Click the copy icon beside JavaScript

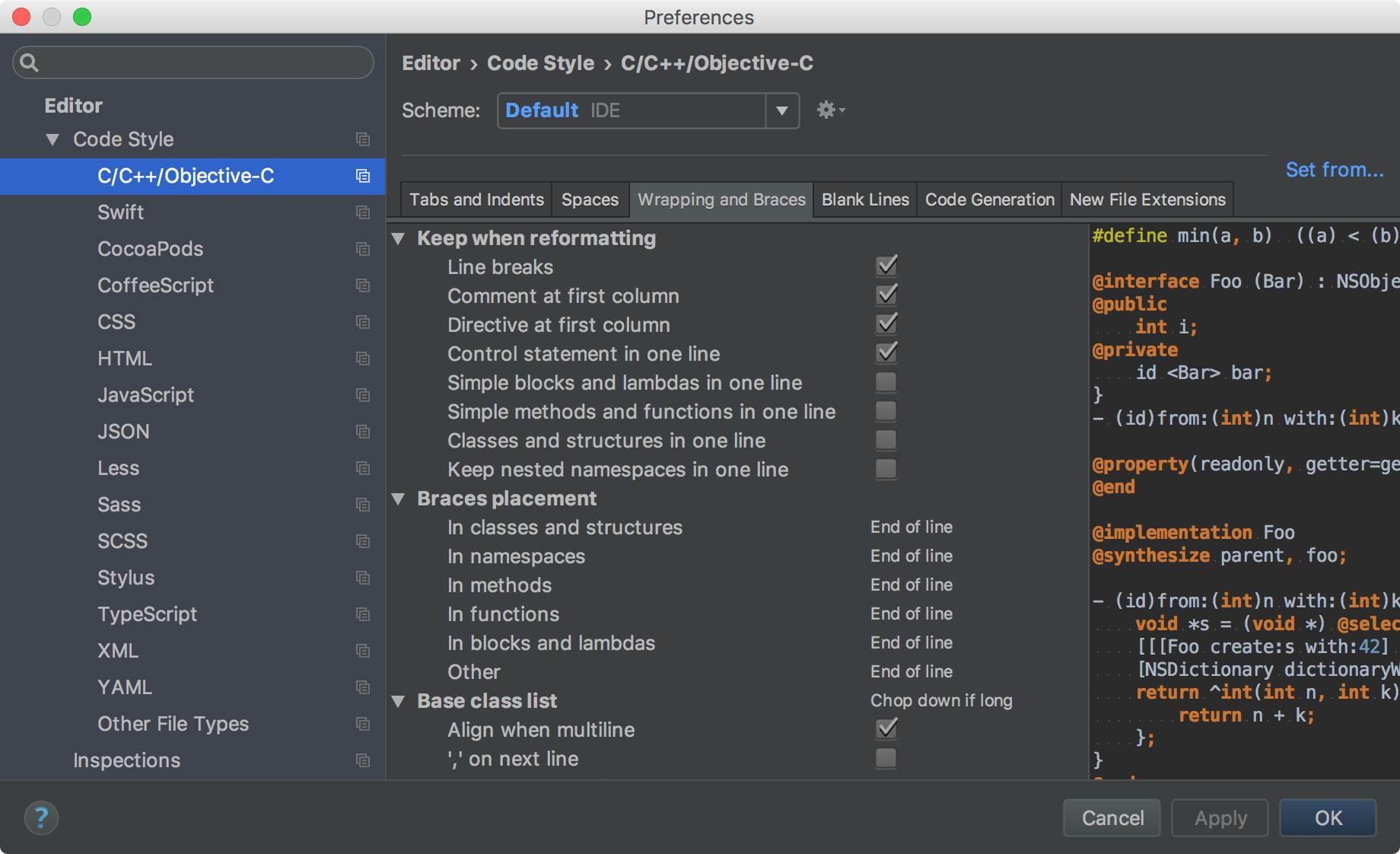tap(363, 395)
